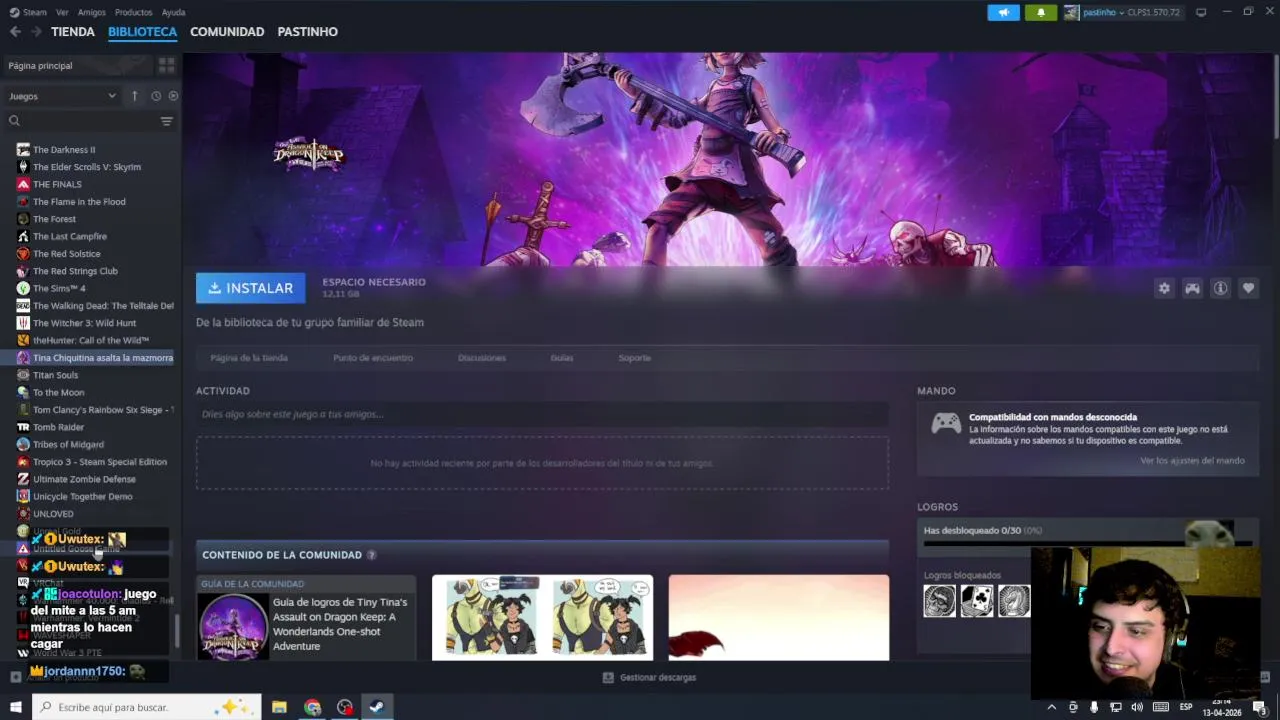The width and height of the screenshot is (1280, 720).
Task: Toggle the recent activity clock filter
Action: [x=156, y=96]
